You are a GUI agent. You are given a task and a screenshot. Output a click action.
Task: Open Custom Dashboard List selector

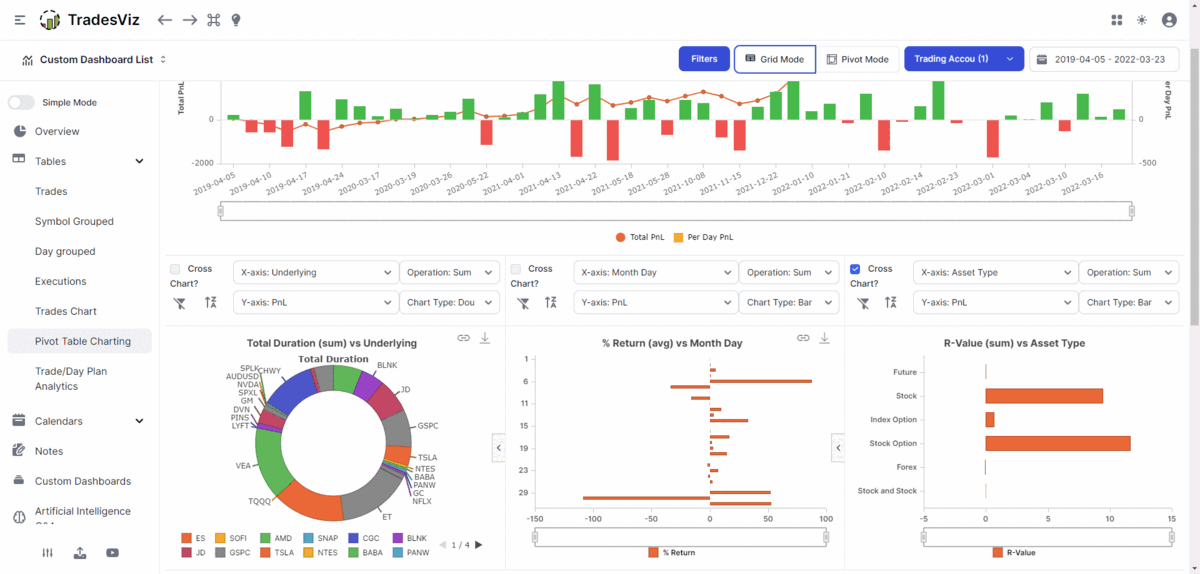pos(94,60)
